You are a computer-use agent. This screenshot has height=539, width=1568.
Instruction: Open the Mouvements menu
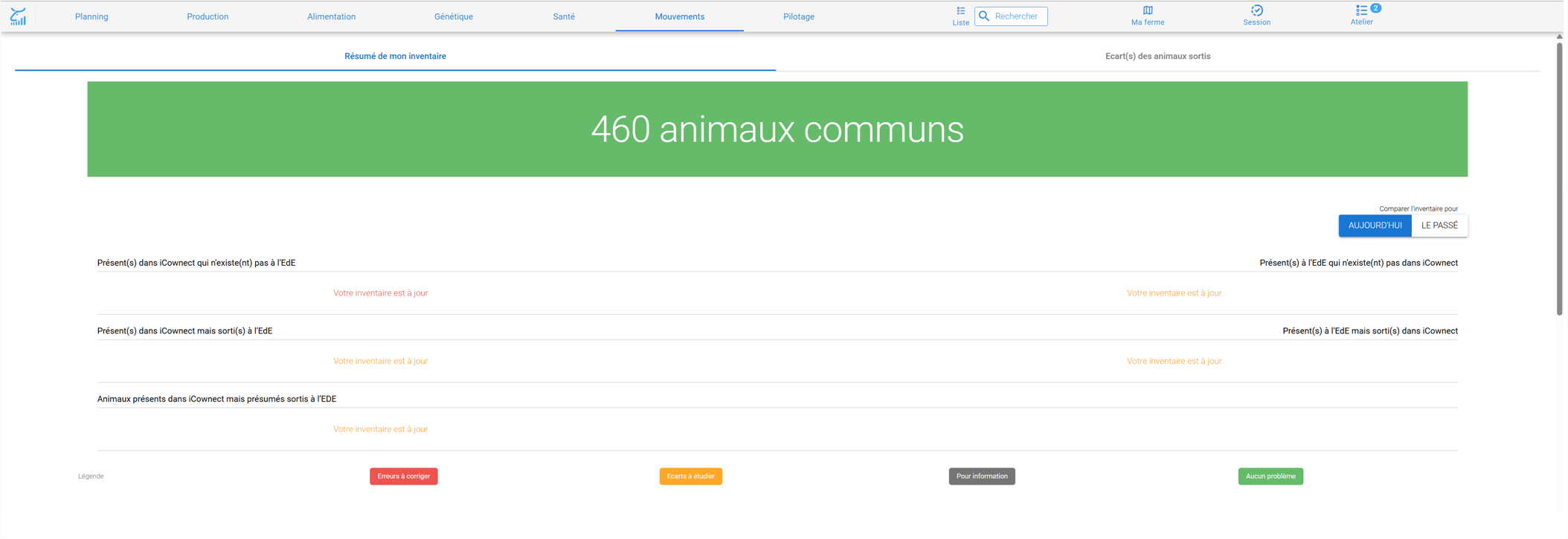680,16
